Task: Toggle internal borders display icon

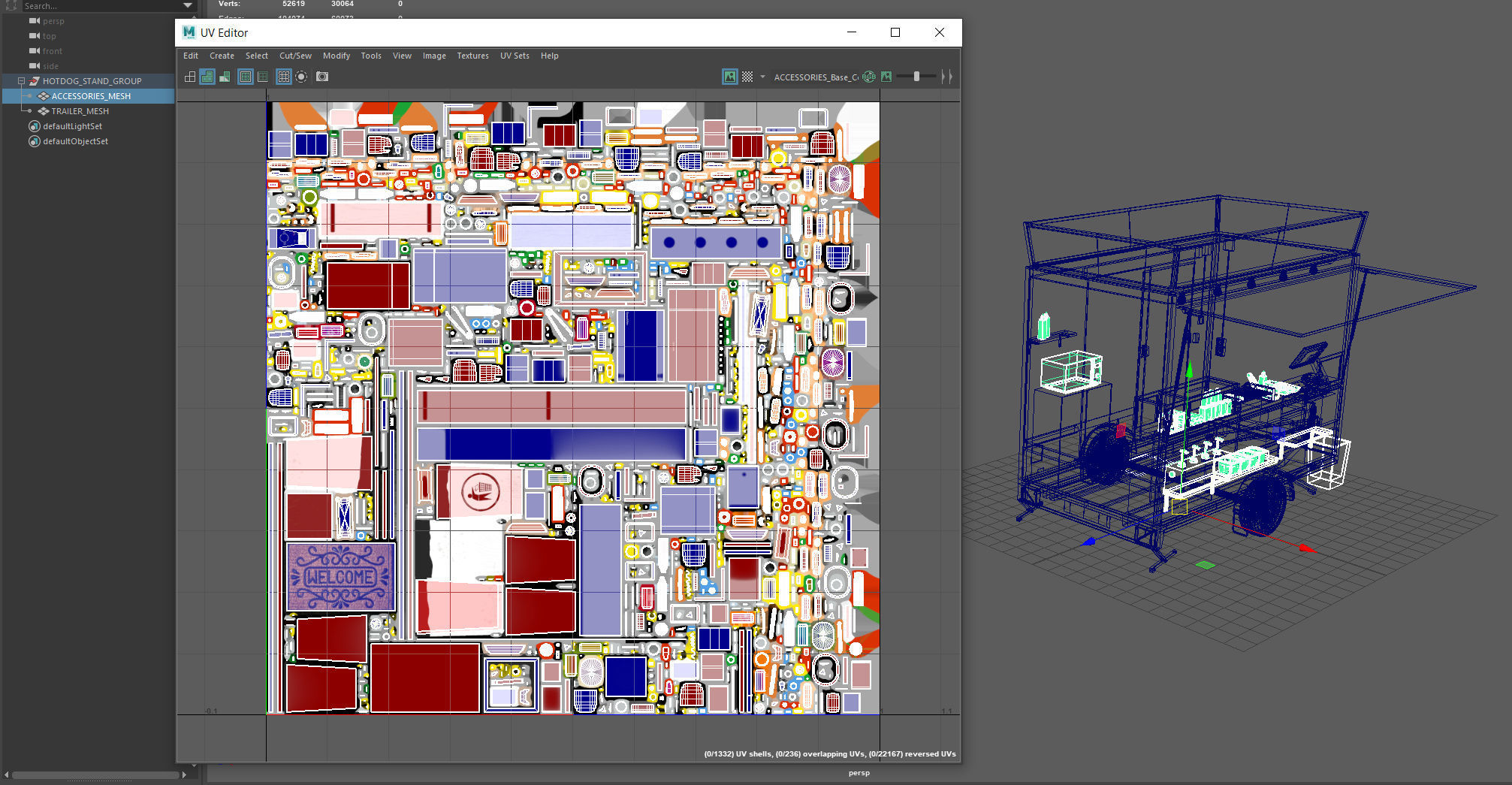Action: 263,77
